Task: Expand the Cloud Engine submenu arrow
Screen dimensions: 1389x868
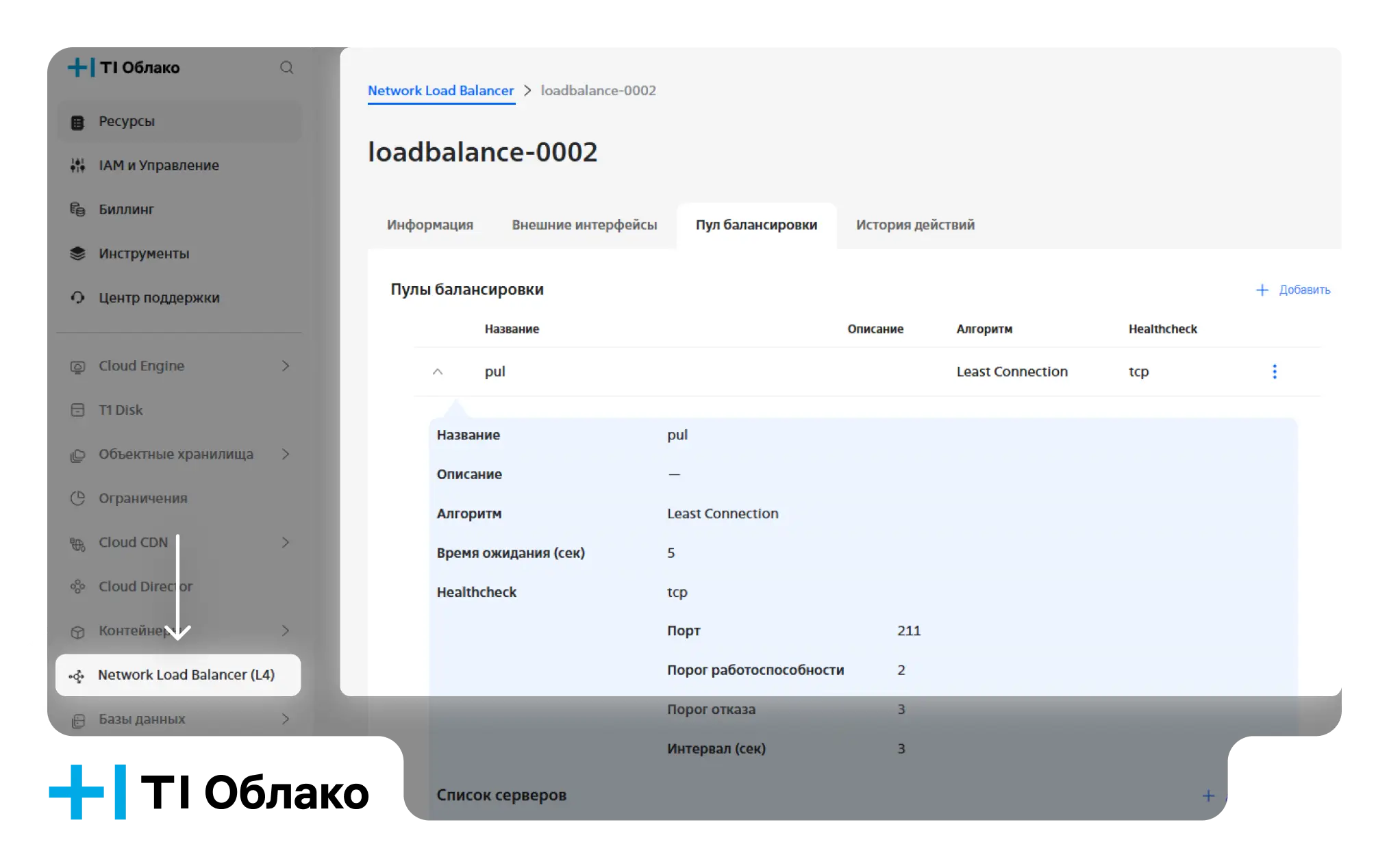Action: [x=286, y=366]
